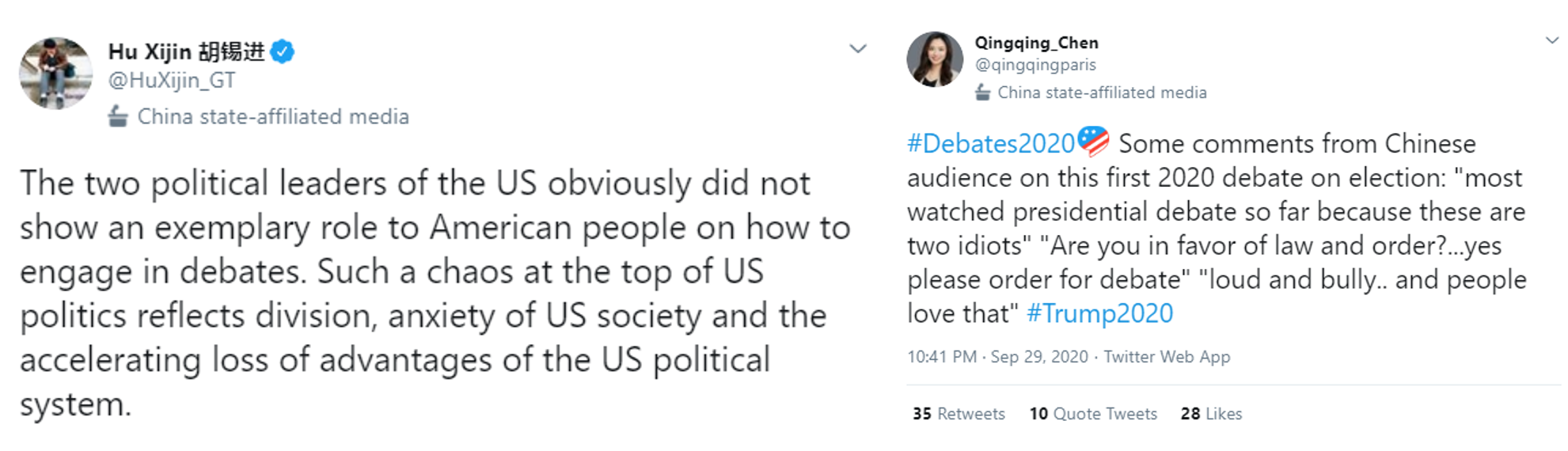
Task: View the 28 Likes list
Action: pos(1211,414)
